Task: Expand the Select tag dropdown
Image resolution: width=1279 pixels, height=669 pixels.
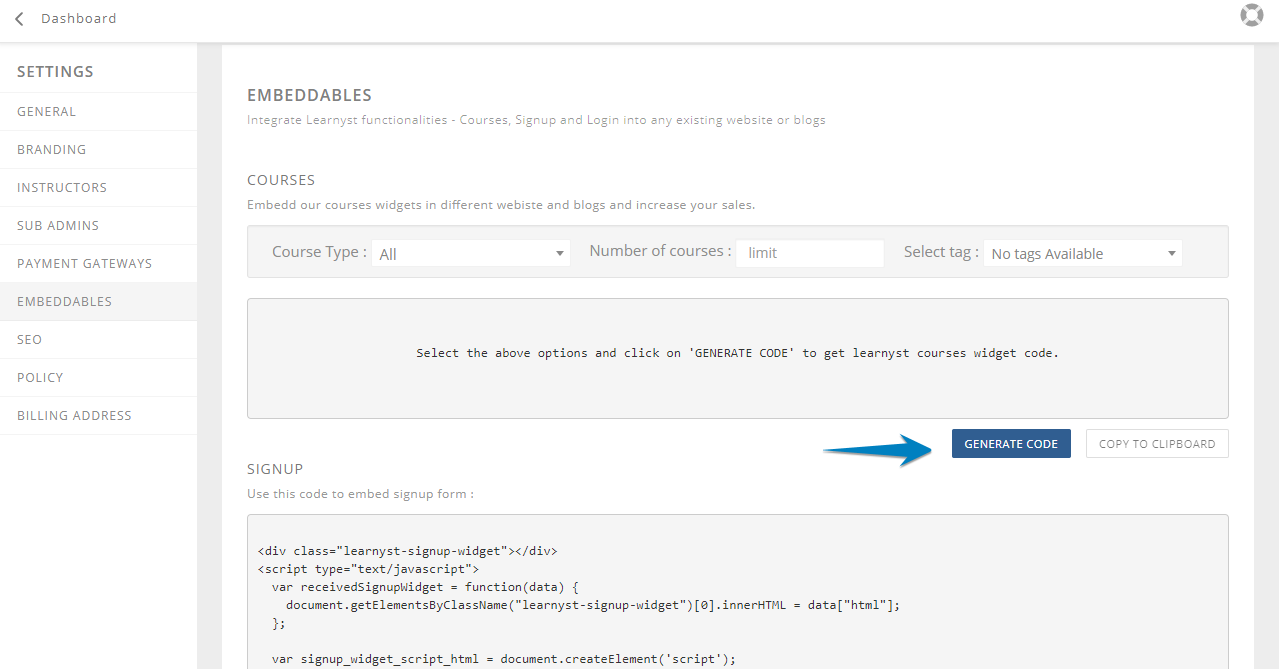Action: click(1083, 254)
